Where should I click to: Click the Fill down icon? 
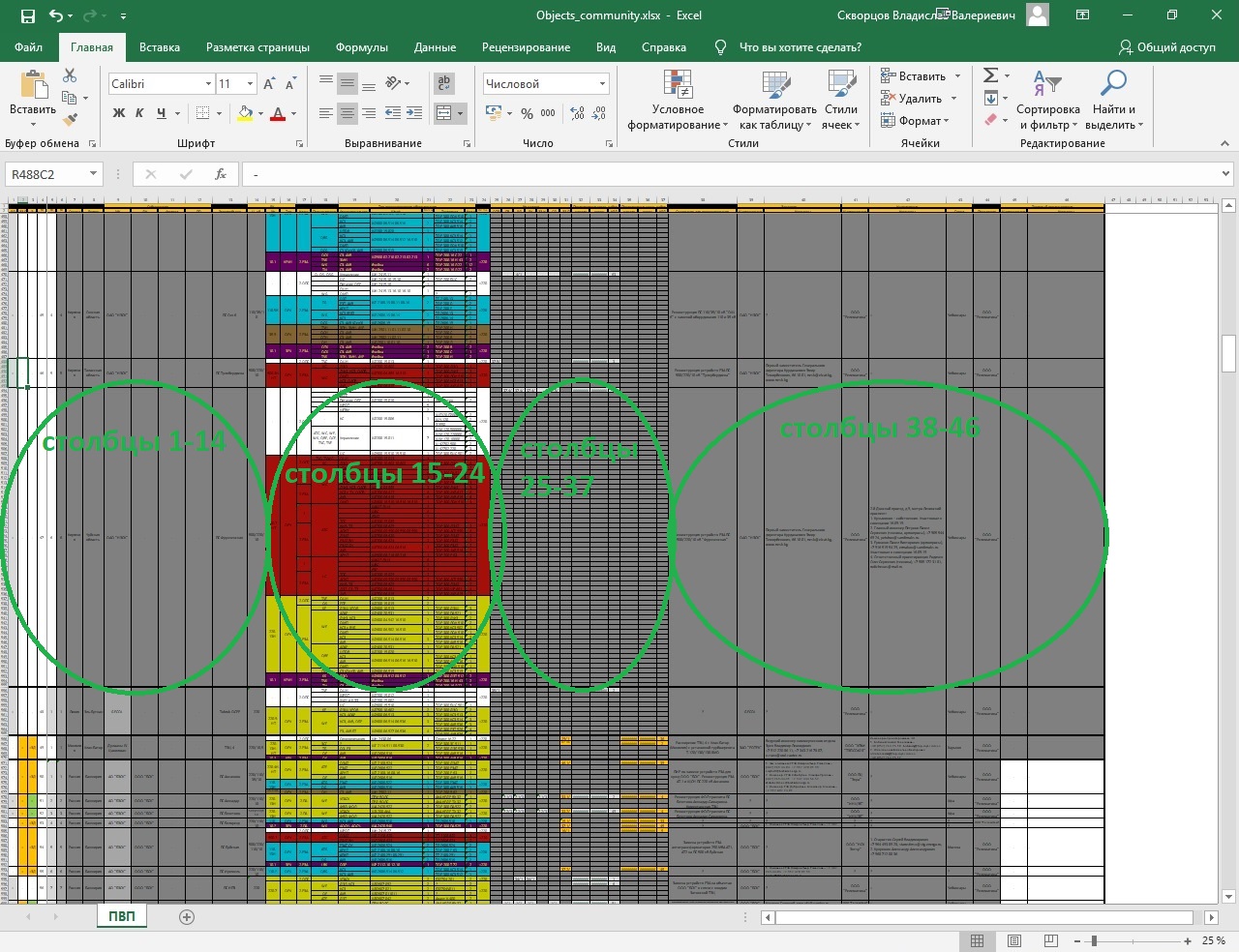click(x=990, y=98)
